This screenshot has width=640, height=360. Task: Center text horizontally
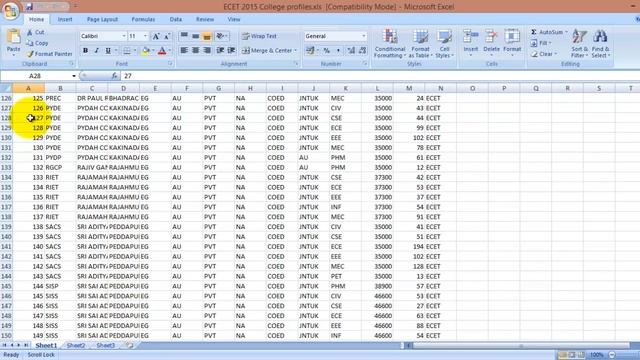click(x=196, y=51)
